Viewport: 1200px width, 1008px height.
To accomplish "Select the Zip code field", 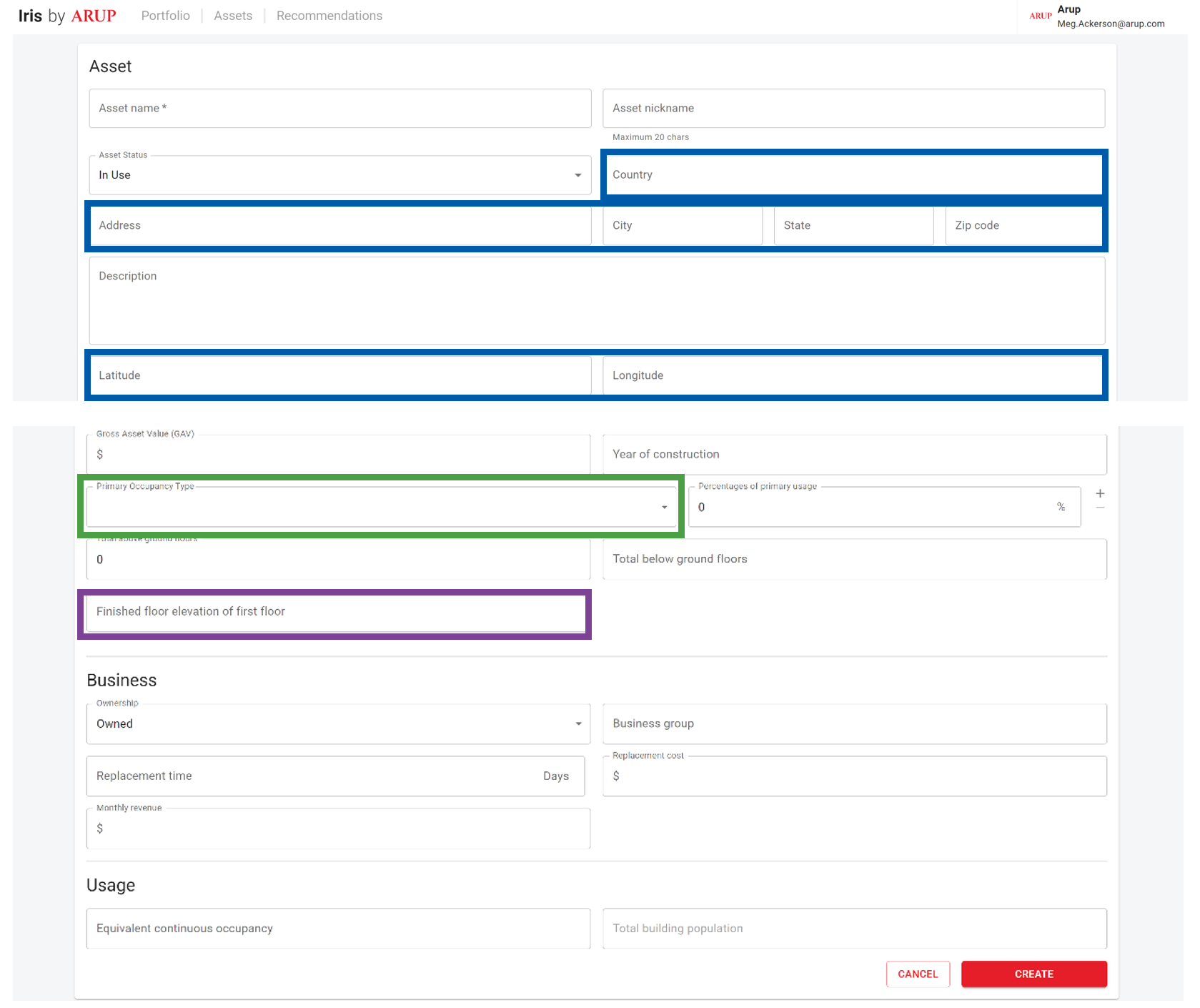I will tap(1023, 225).
